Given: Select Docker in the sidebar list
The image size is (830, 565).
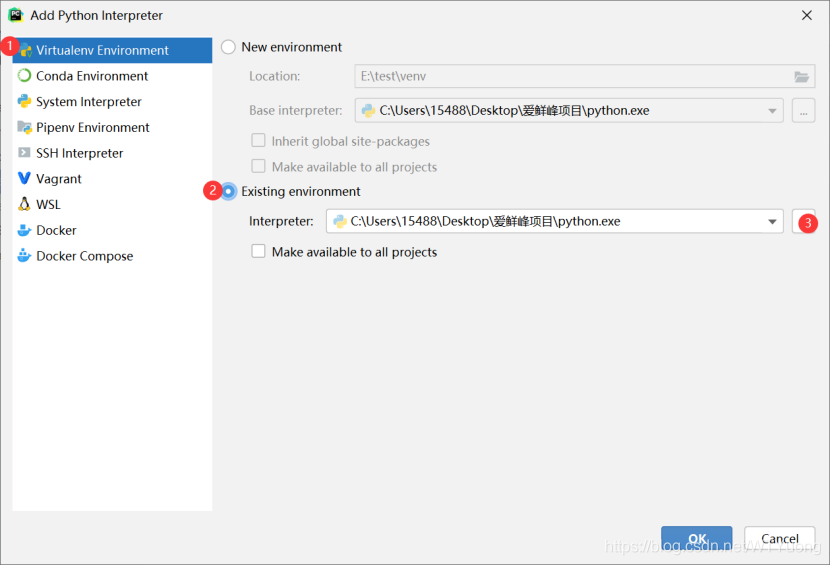Looking at the screenshot, I should (x=112, y=230).
